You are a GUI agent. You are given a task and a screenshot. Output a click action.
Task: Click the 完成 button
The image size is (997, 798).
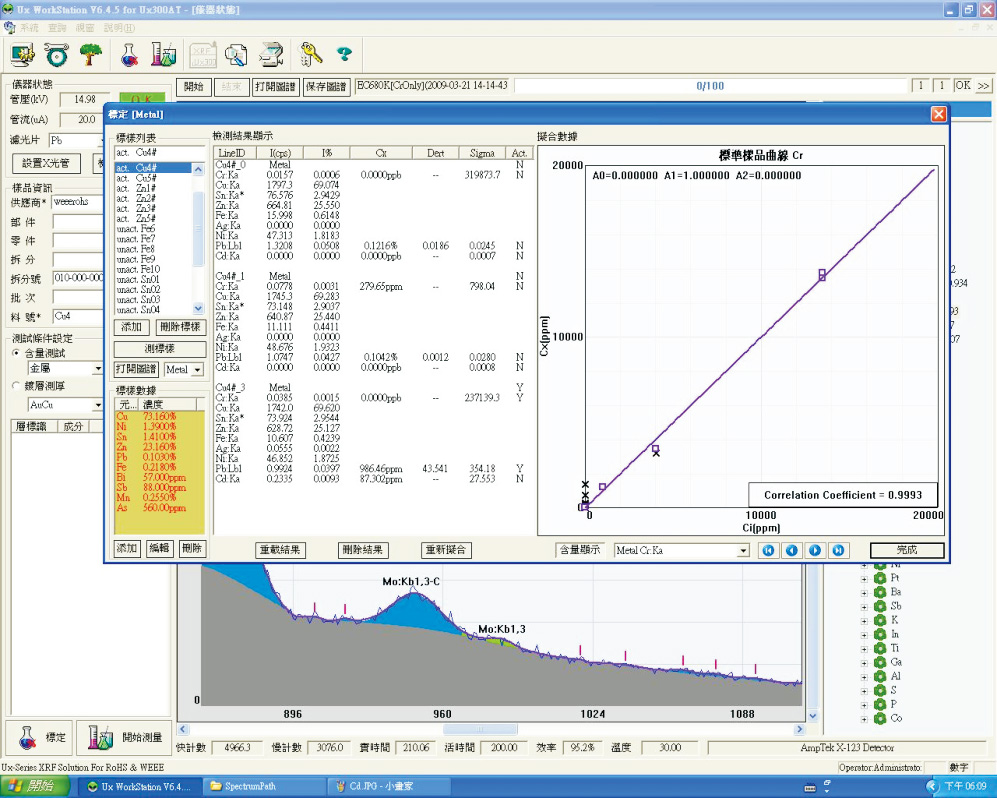pos(906,550)
